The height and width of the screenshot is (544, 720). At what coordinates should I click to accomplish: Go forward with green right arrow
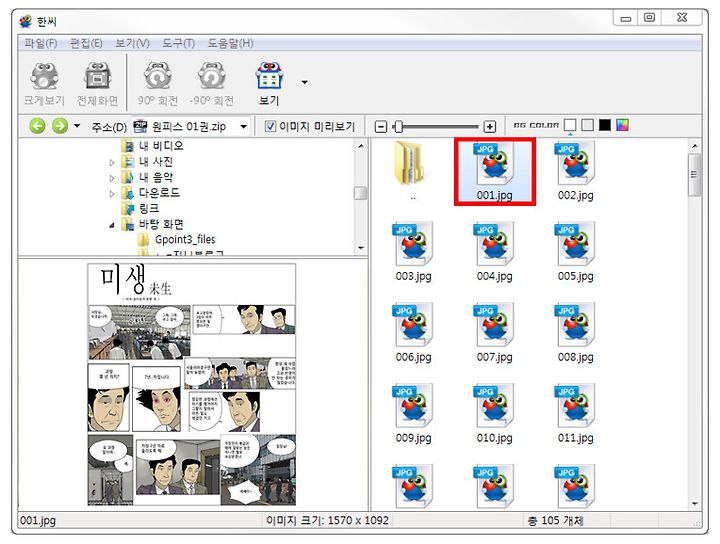(x=60, y=126)
